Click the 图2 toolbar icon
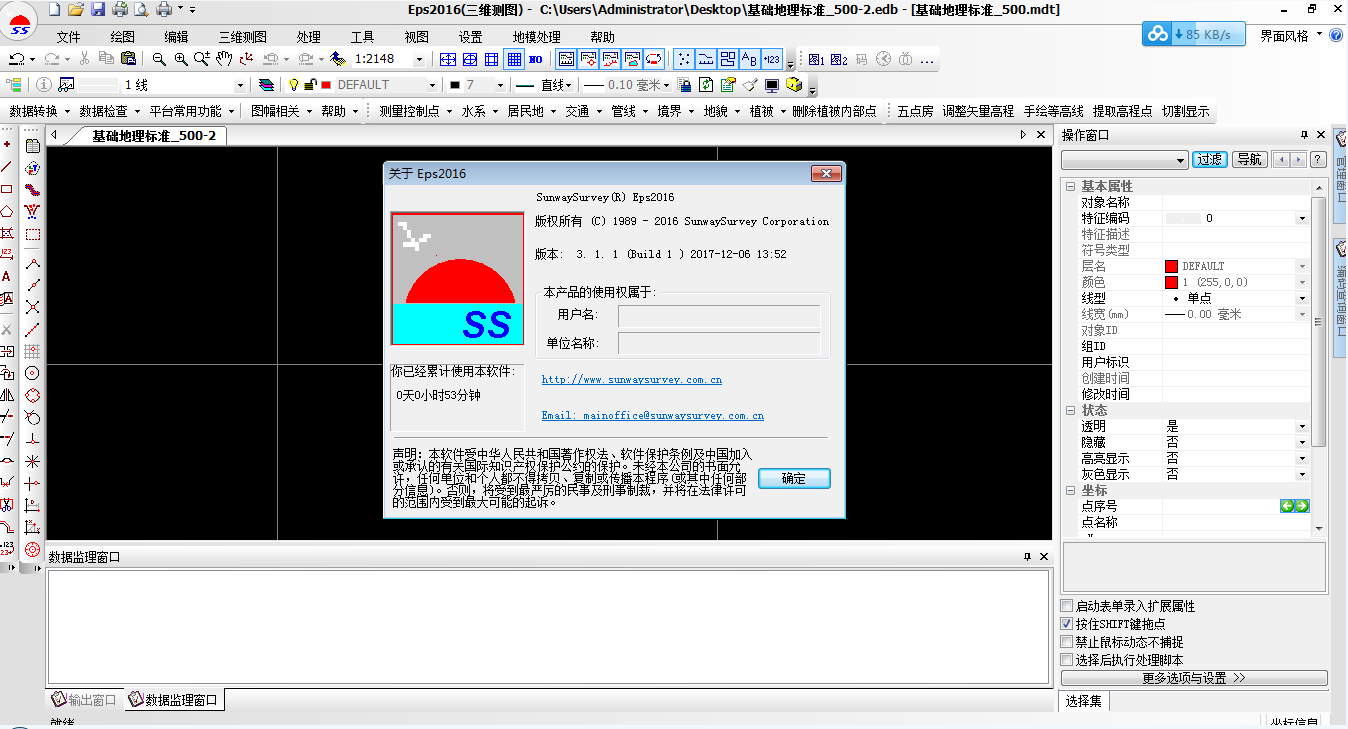The image size is (1348, 729). coord(838,59)
